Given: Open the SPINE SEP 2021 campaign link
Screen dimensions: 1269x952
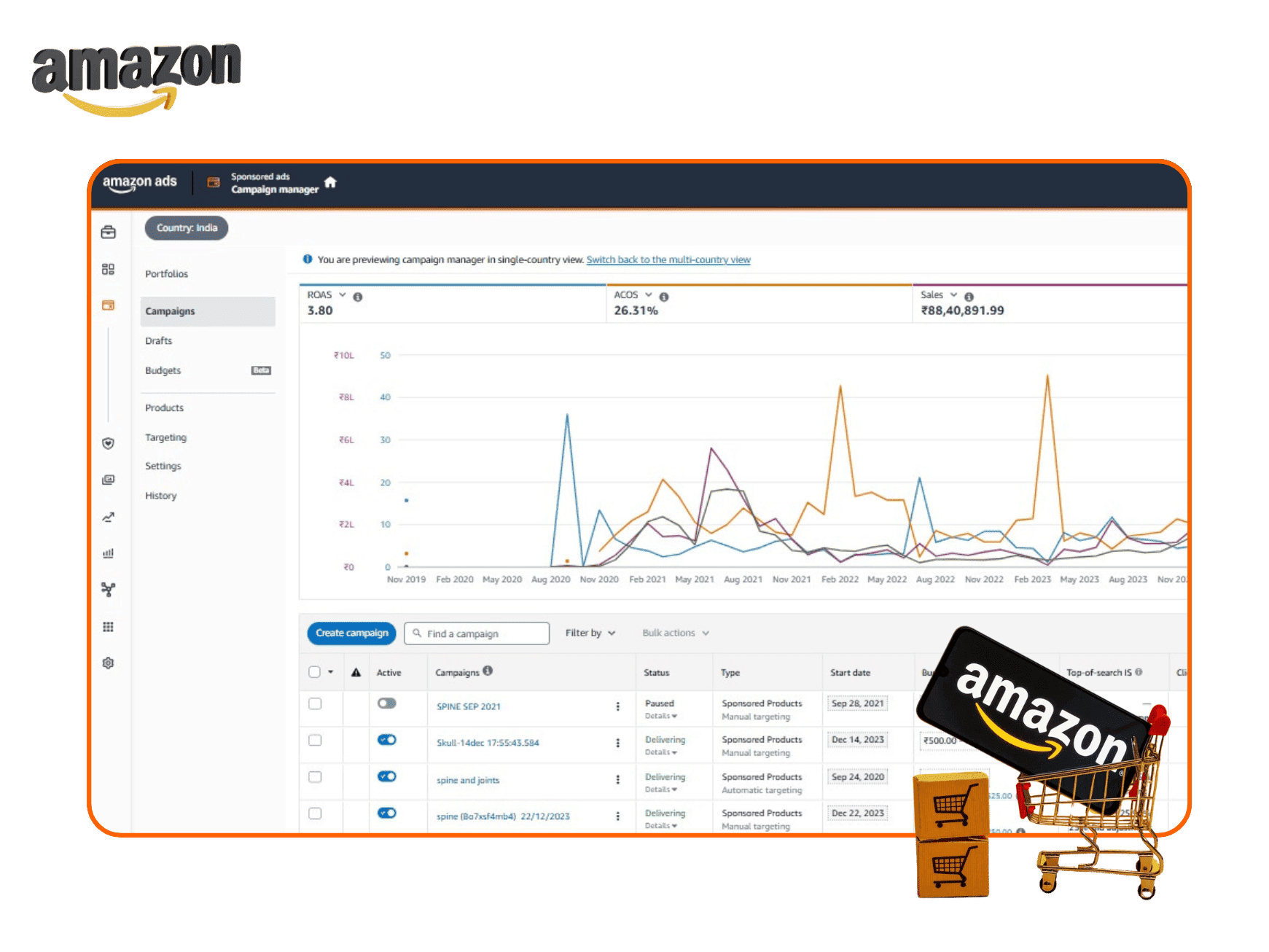Looking at the screenshot, I should [469, 706].
